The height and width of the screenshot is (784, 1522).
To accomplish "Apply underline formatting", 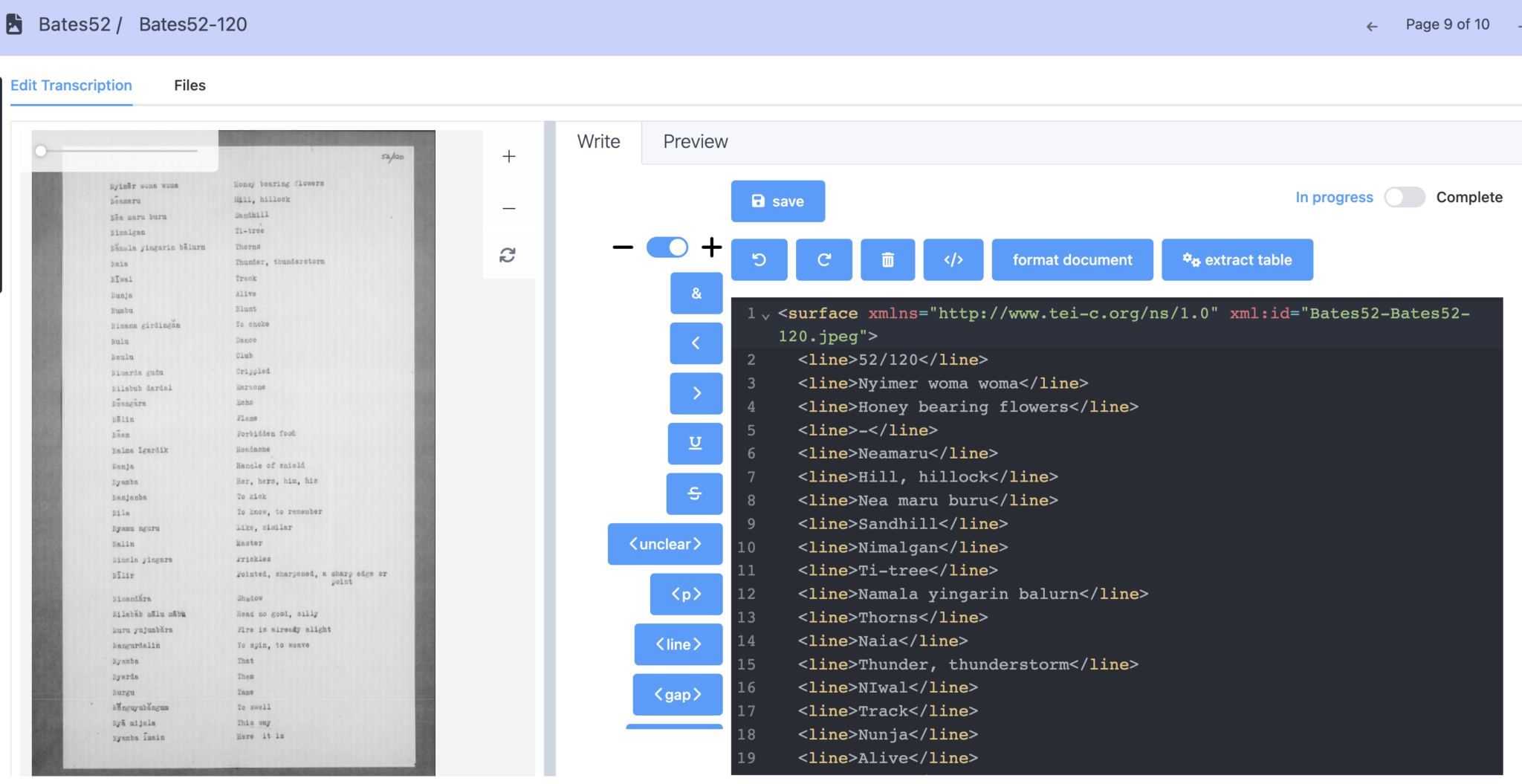I will pyautogui.click(x=695, y=443).
